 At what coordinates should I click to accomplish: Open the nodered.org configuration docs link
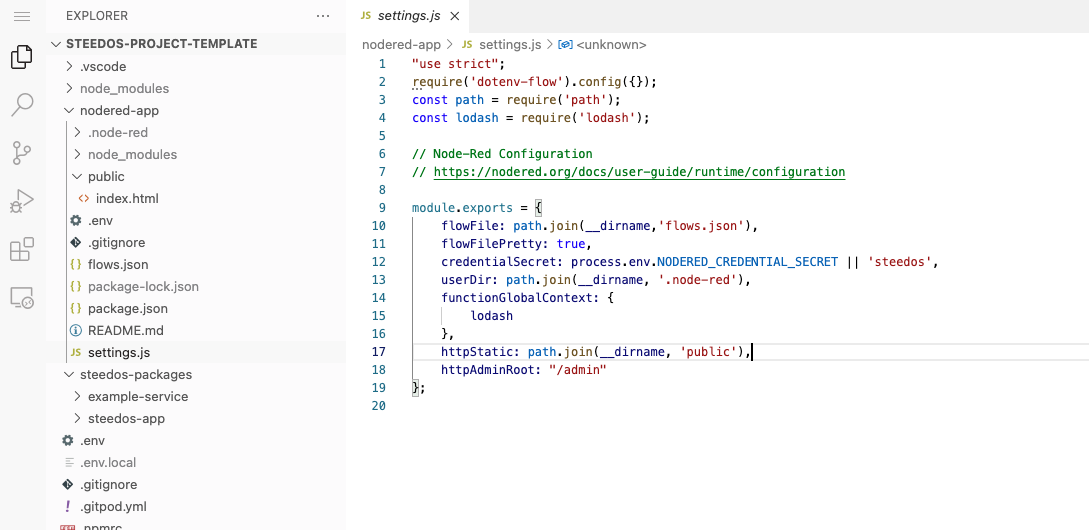coord(639,172)
